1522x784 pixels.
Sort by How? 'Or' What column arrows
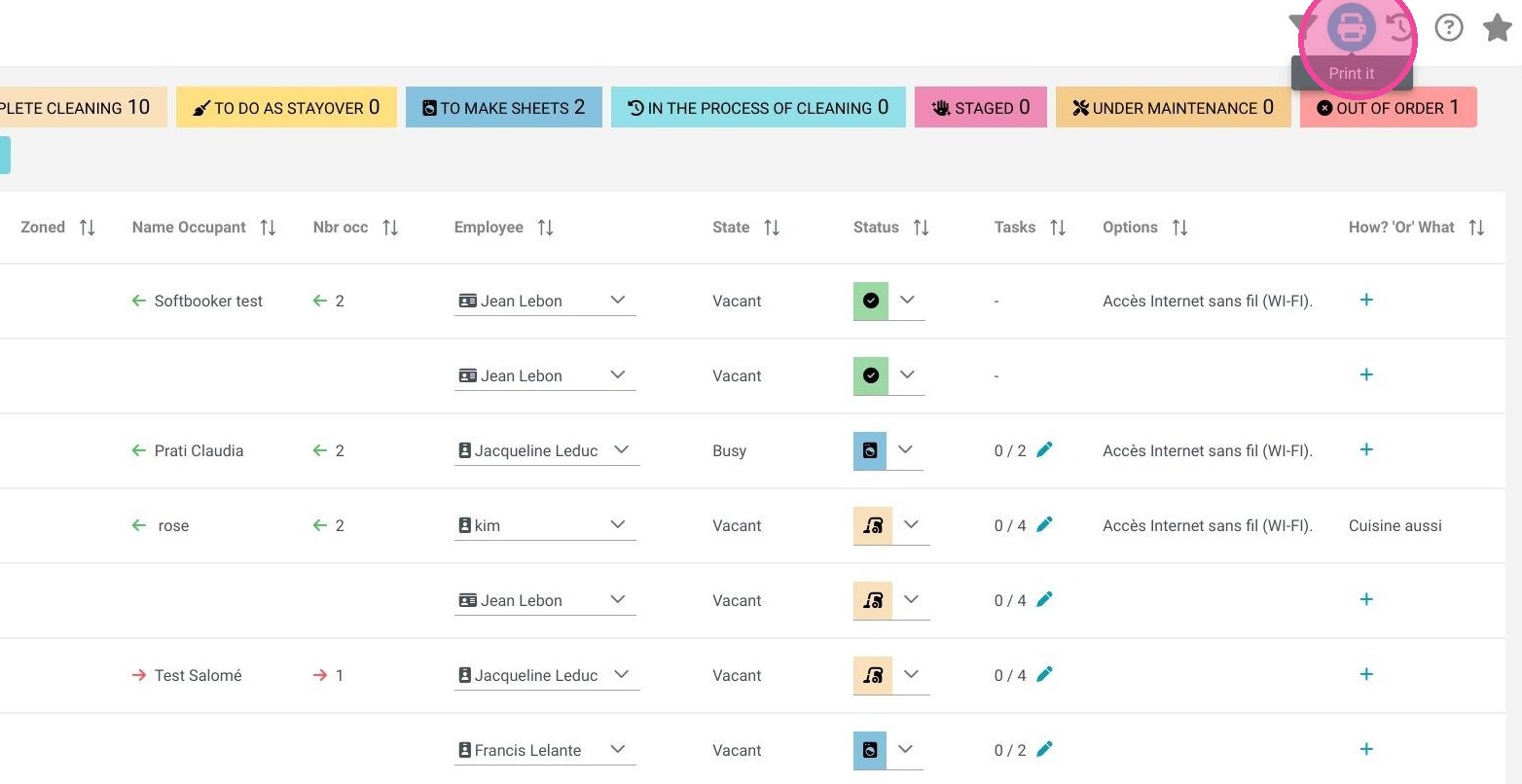[x=1476, y=228]
